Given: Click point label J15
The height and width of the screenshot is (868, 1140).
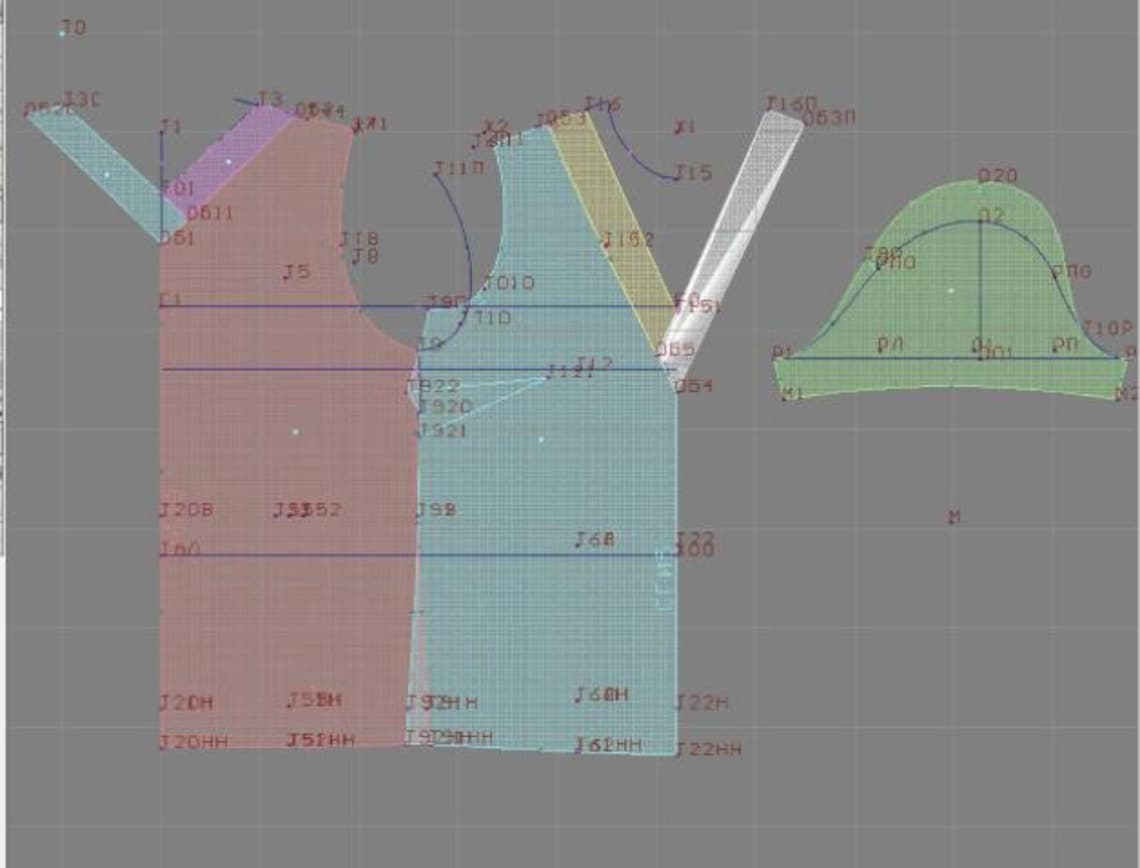Looking at the screenshot, I should [693, 172].
